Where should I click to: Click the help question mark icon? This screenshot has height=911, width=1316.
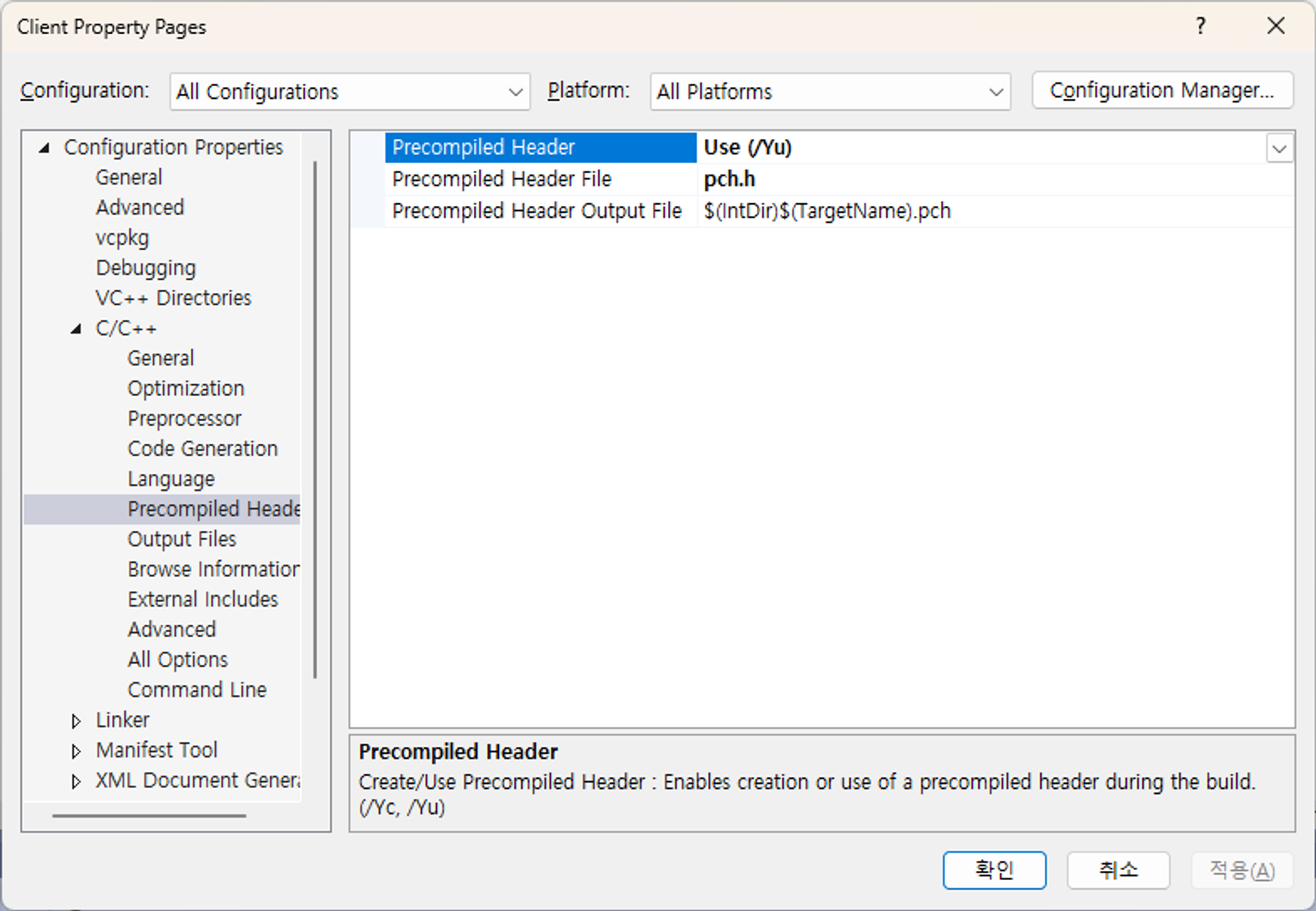pos(1200,26)
